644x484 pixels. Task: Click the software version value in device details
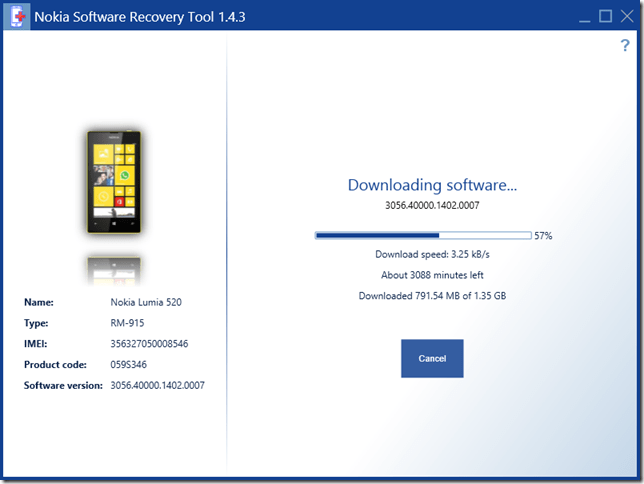tap(157, 385)
